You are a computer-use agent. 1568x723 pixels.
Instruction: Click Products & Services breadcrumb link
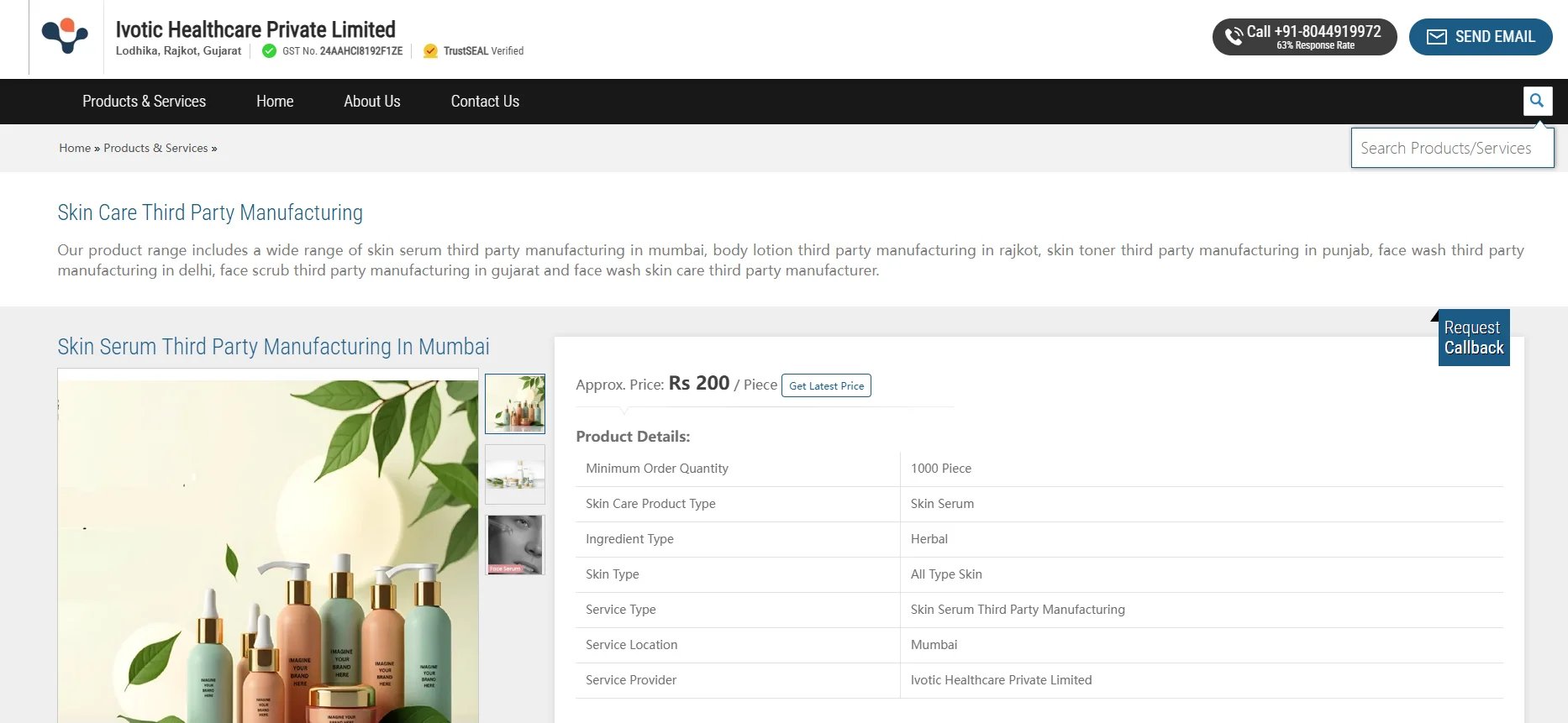tap(155, 148)
